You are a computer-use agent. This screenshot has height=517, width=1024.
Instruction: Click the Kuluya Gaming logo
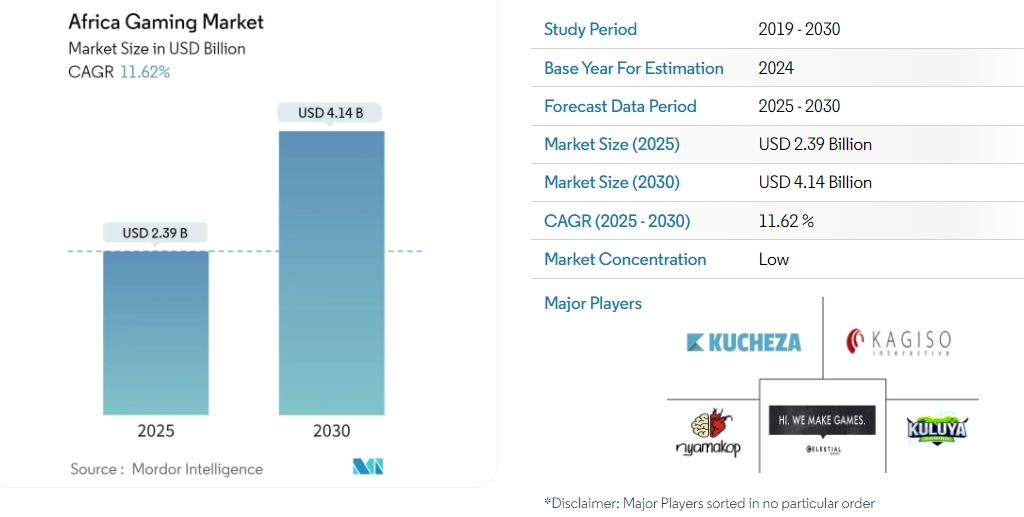click(x=938, y=428)
